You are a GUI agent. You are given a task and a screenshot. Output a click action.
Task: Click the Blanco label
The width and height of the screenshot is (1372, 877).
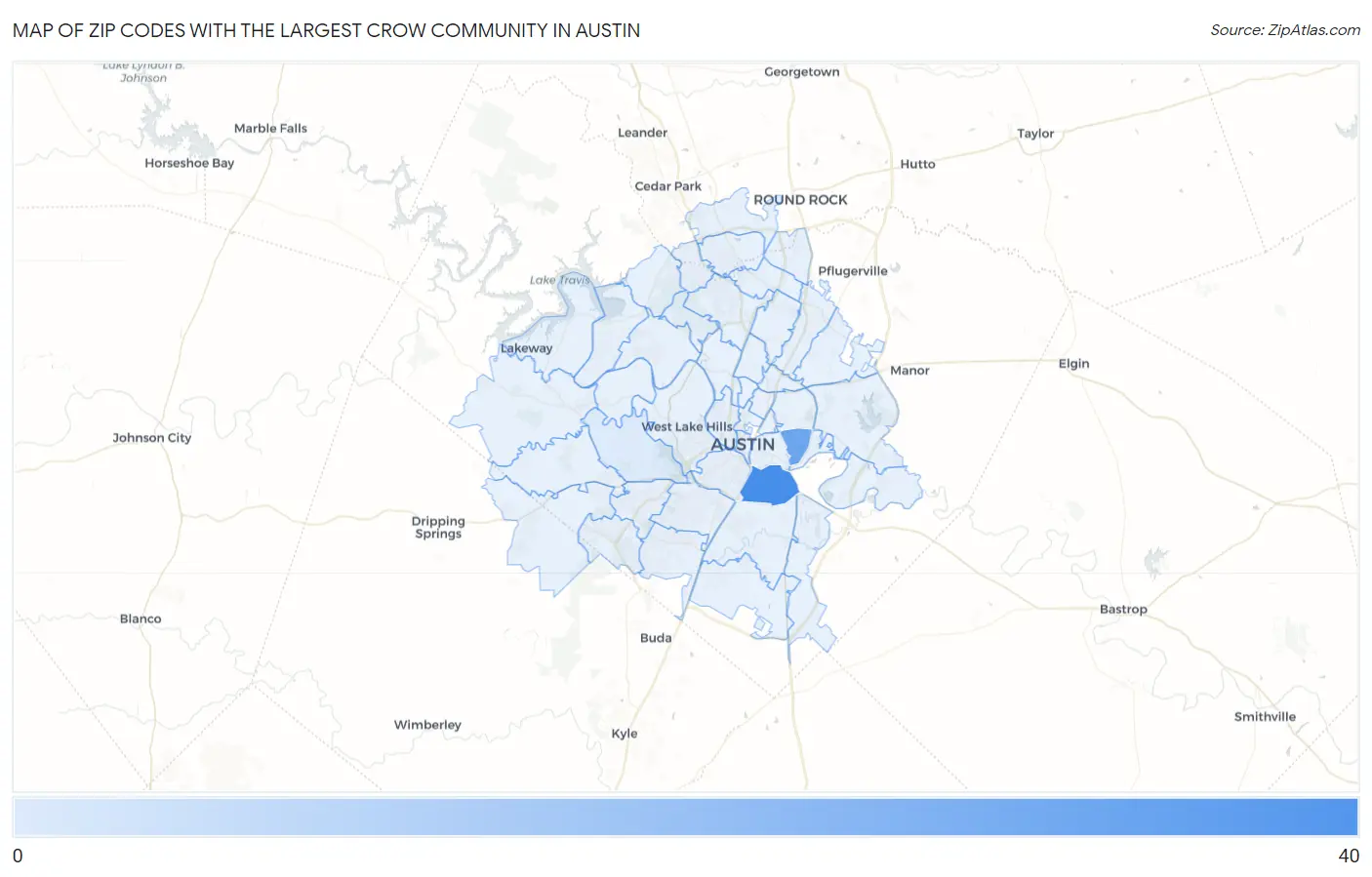[141, 619]
